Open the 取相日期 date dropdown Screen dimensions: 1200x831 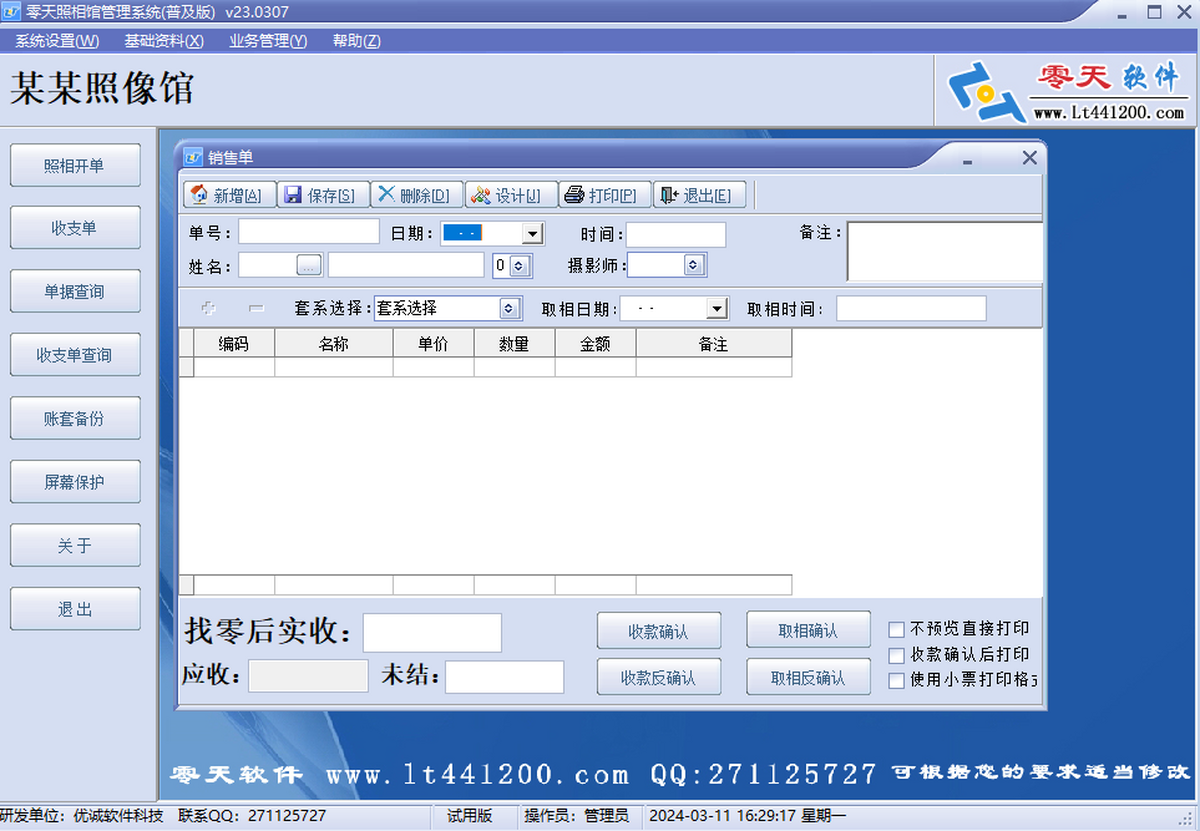click(x=717, y=309)
